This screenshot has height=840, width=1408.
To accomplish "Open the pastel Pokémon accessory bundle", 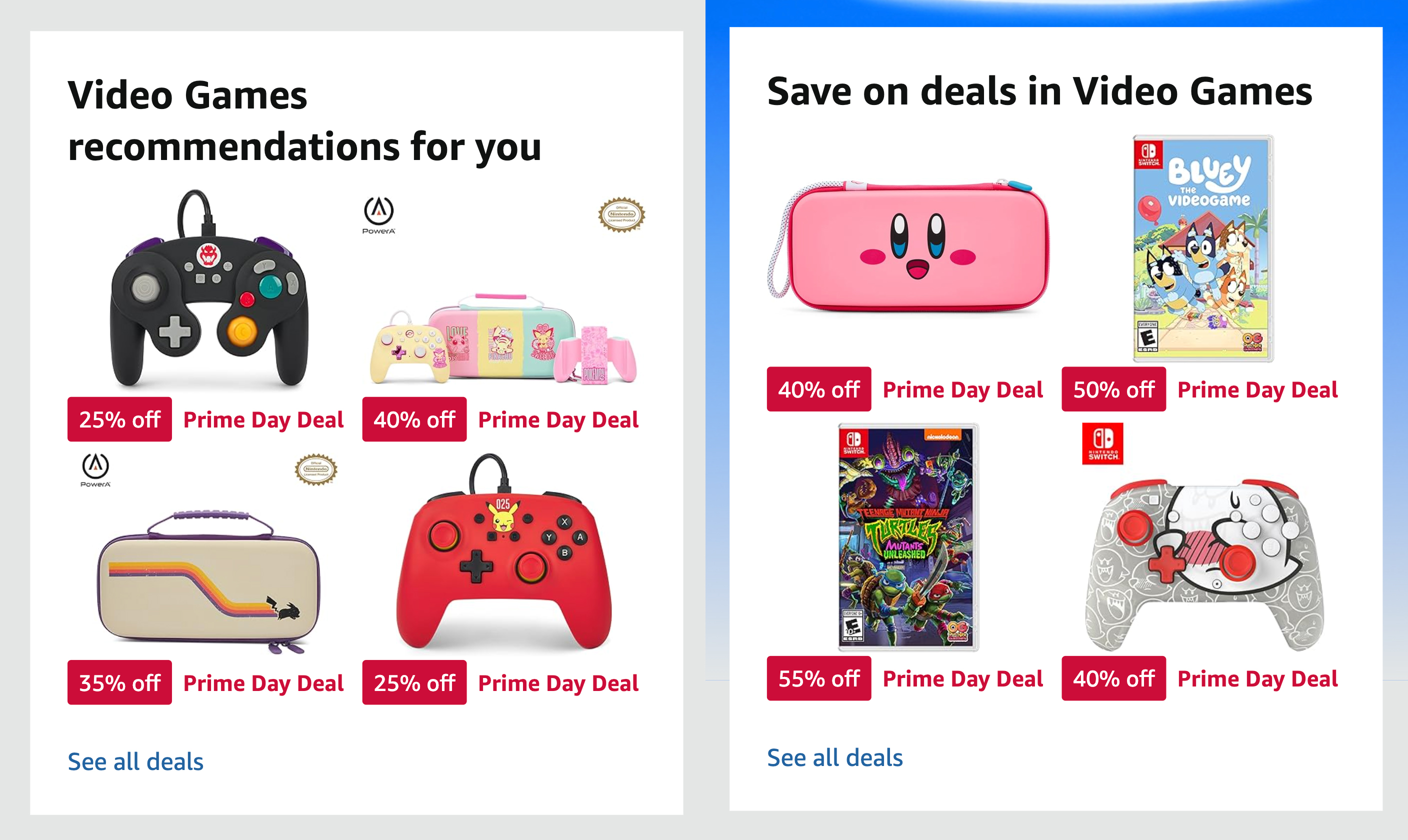I will coord(503,338).
